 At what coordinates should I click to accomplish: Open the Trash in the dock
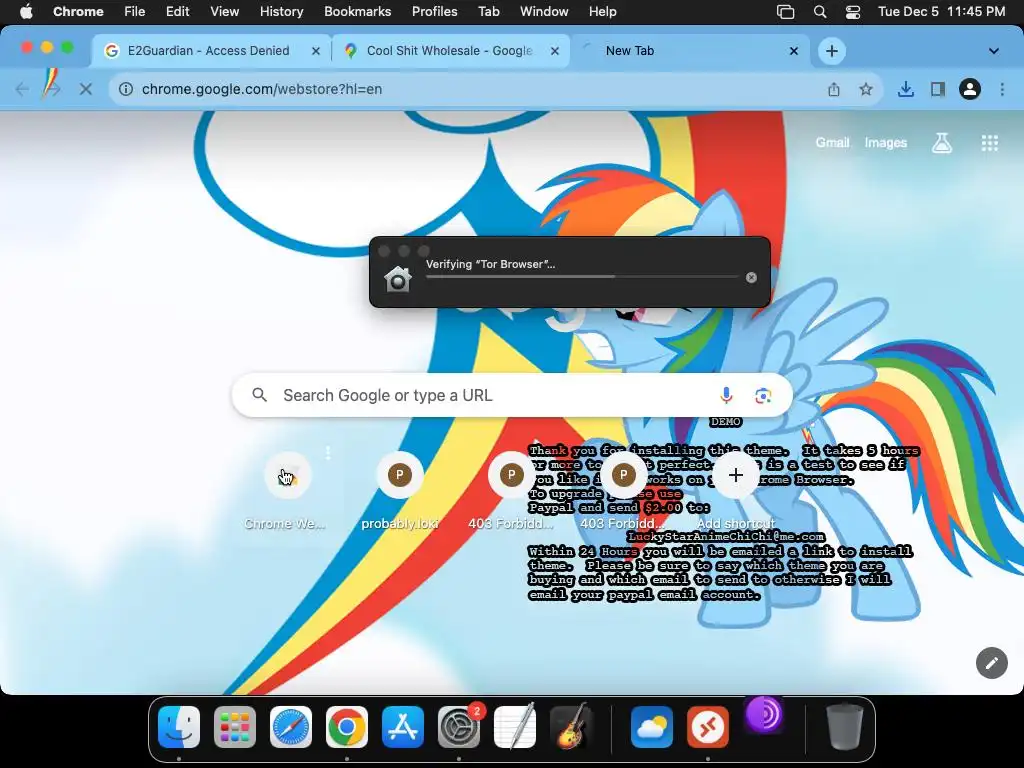point(844,726)
